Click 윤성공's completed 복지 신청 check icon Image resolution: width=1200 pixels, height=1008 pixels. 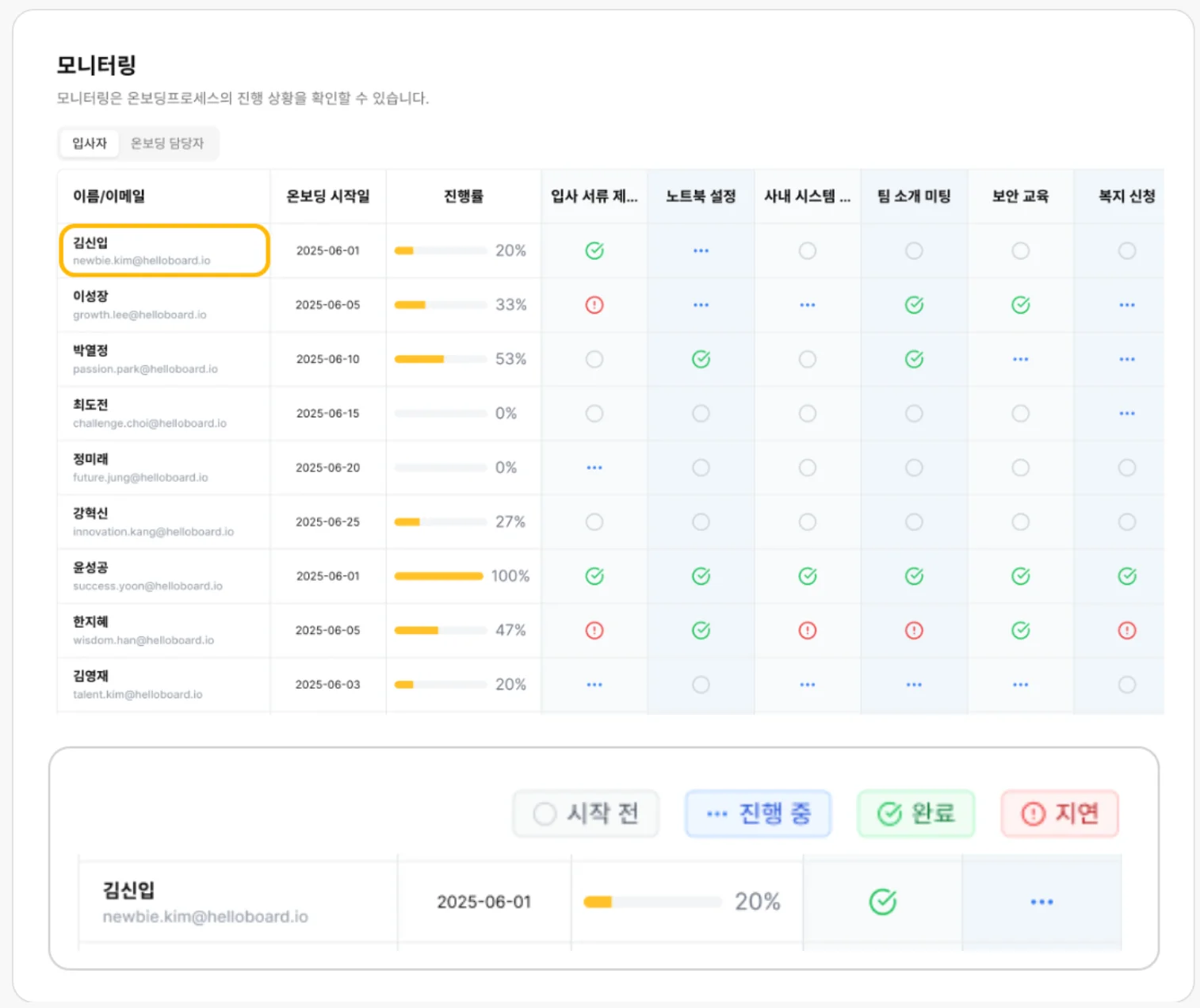(1126, 576)
